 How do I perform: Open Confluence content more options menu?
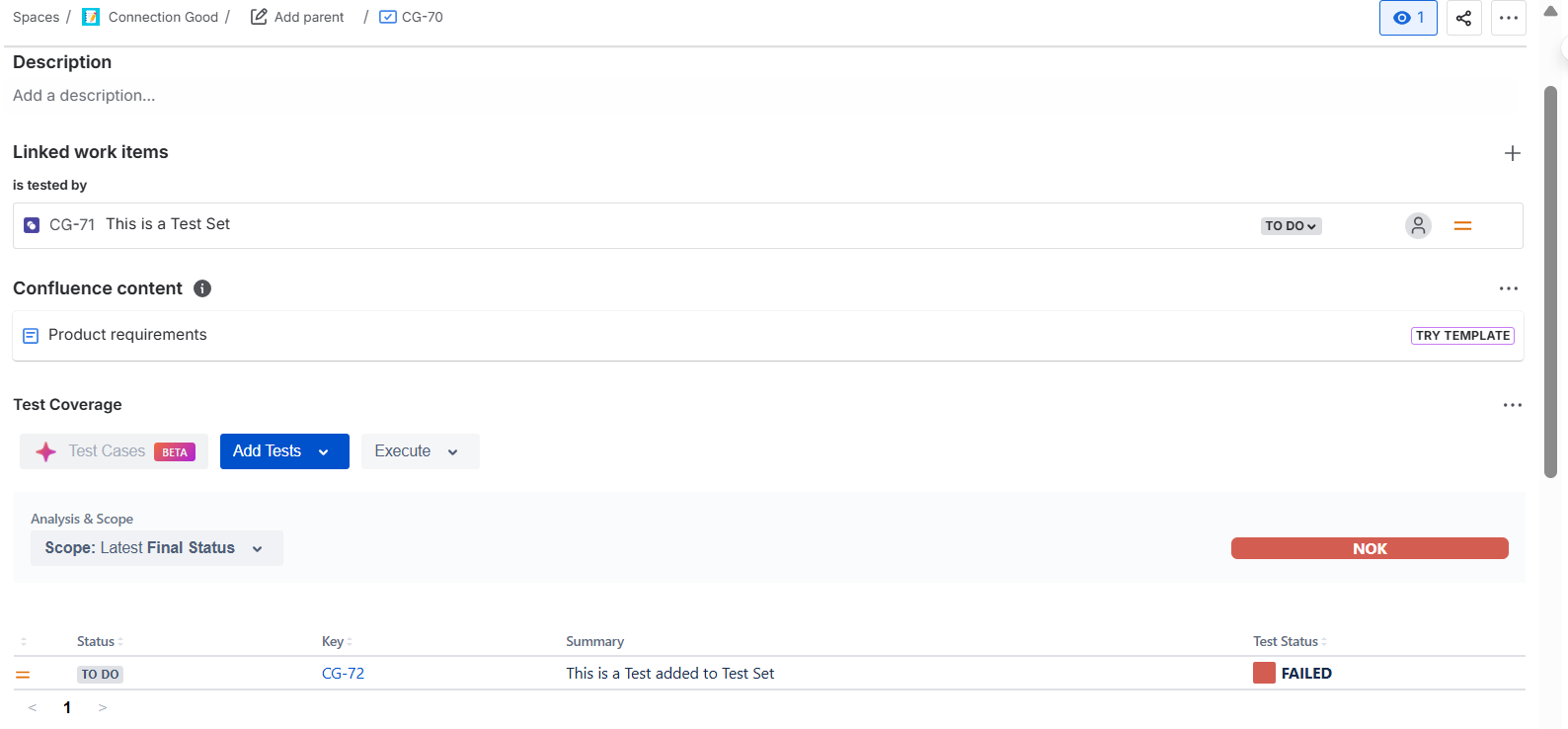click(x=1508, y=288)
